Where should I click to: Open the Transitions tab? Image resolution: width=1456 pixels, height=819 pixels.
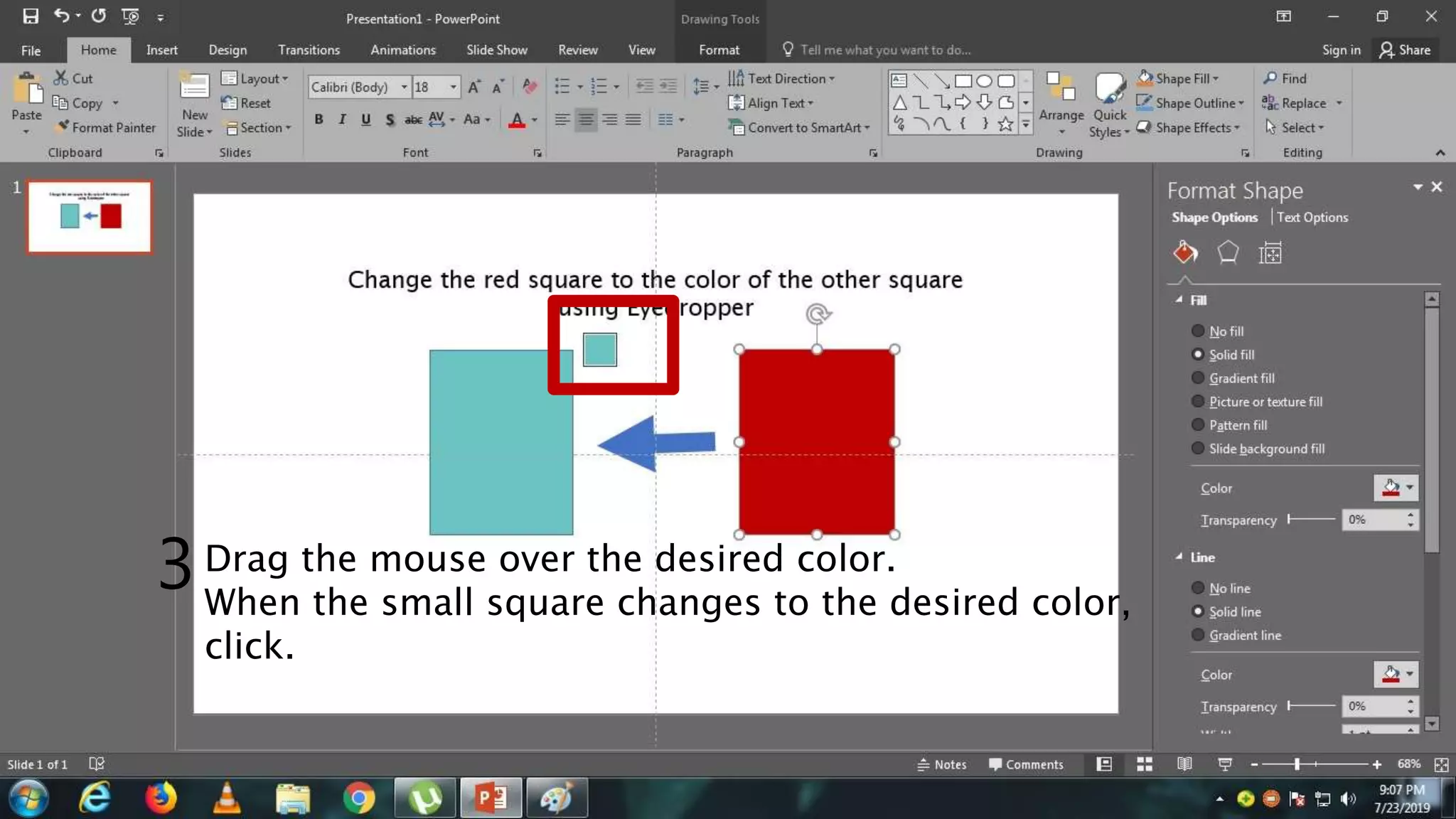[x=309, y=50]
